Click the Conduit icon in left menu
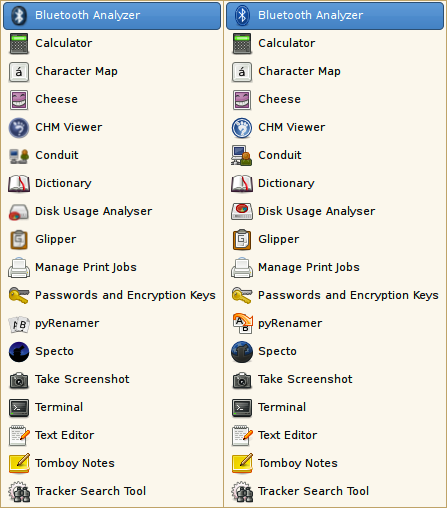Viewport: 447px width, 508px height. [x=19, y=156]
